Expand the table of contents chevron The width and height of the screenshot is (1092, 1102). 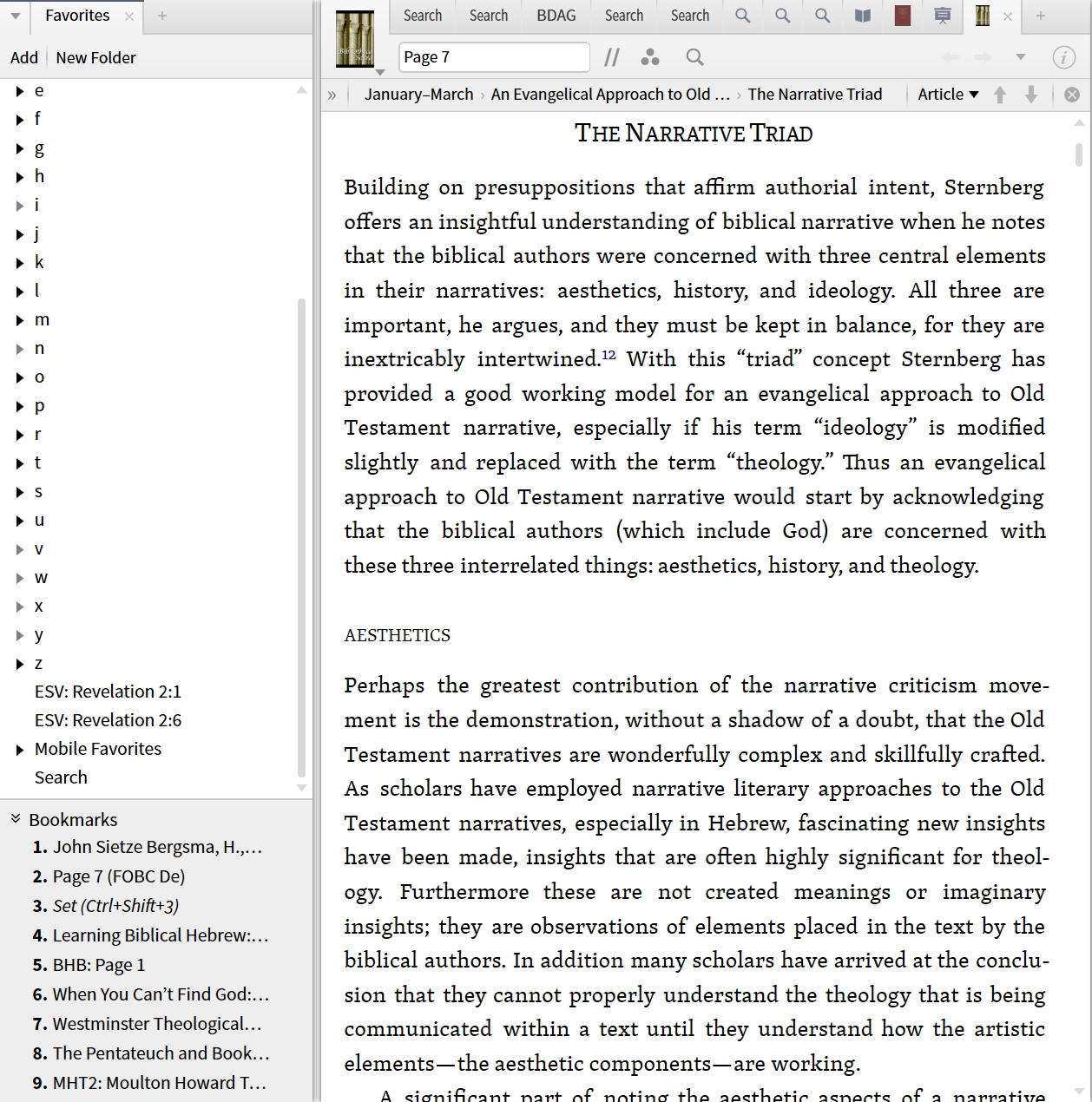pos(332,95)
